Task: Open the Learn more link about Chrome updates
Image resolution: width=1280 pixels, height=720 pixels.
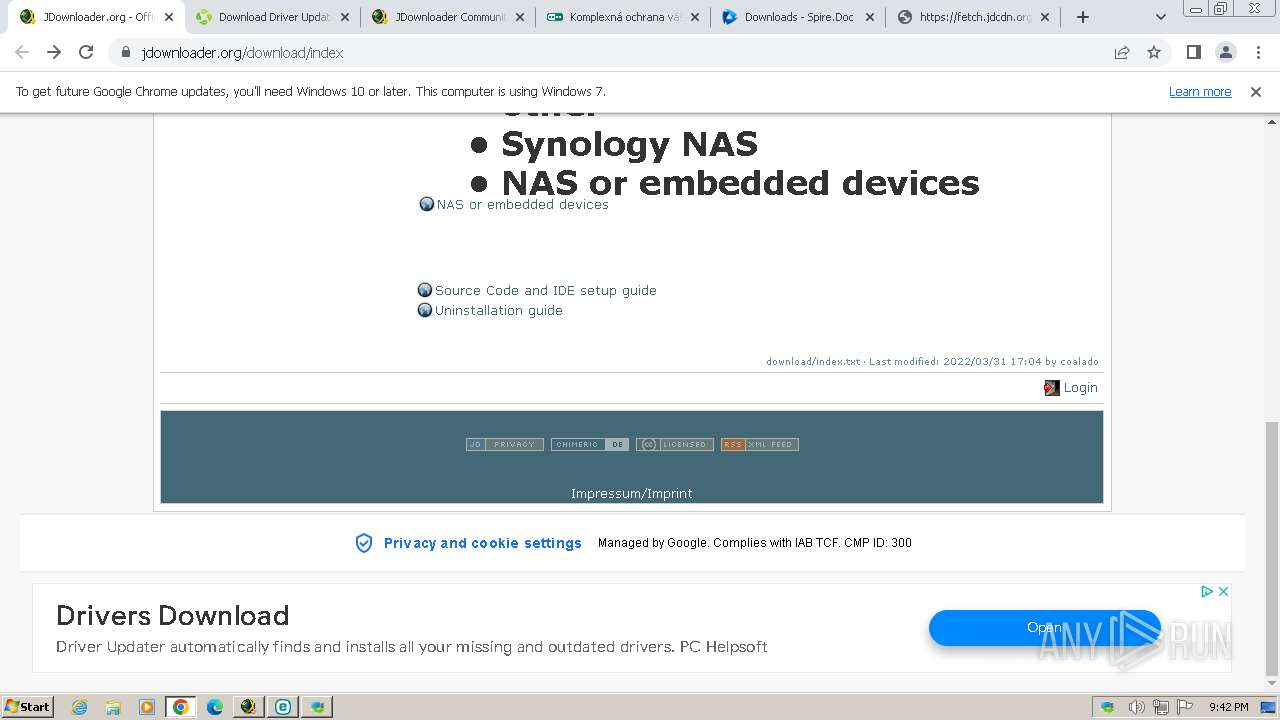Action: pyautogui.click(x=1200, y=91)
